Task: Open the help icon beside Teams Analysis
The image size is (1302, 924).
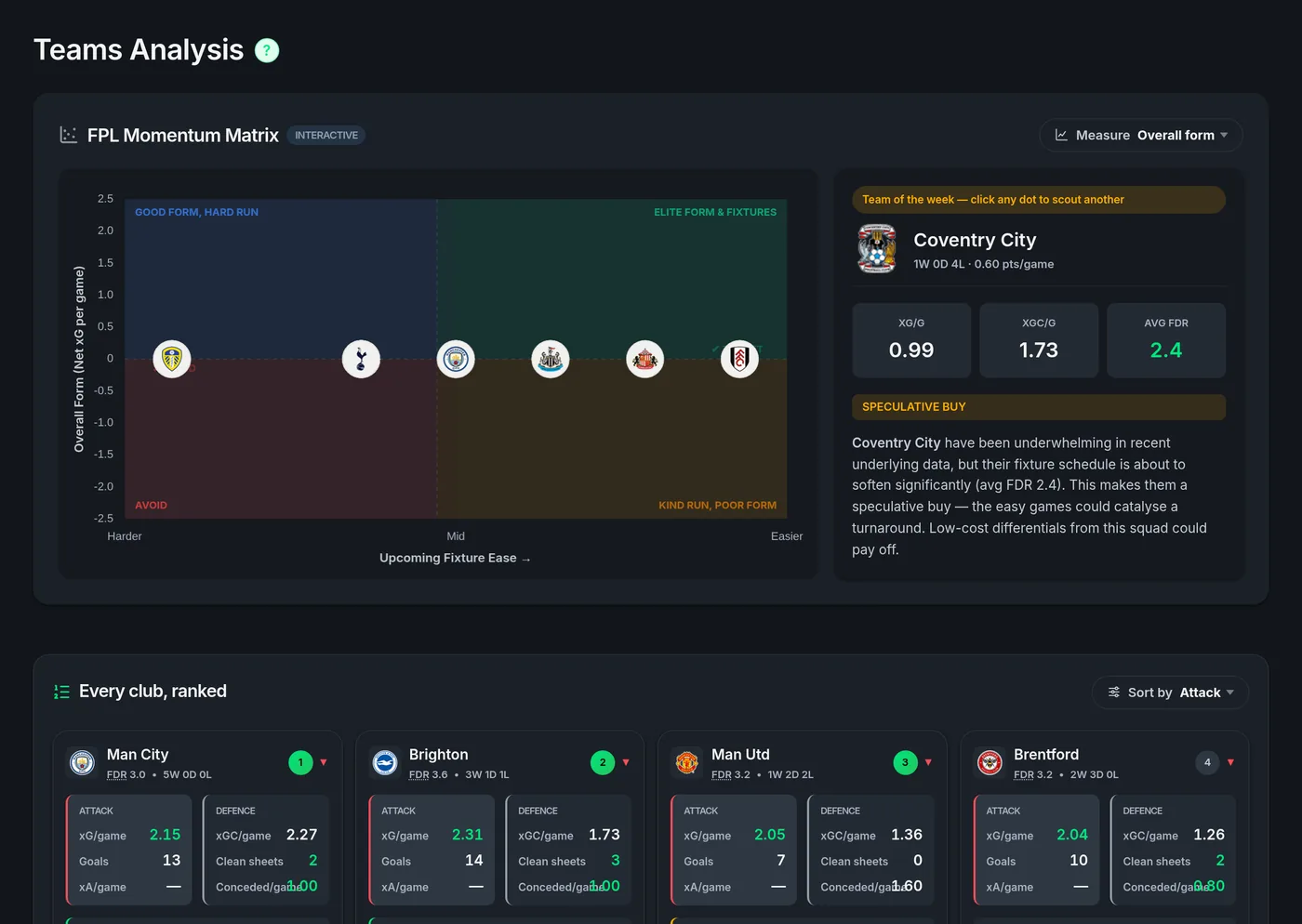Action: click(267, 50)
